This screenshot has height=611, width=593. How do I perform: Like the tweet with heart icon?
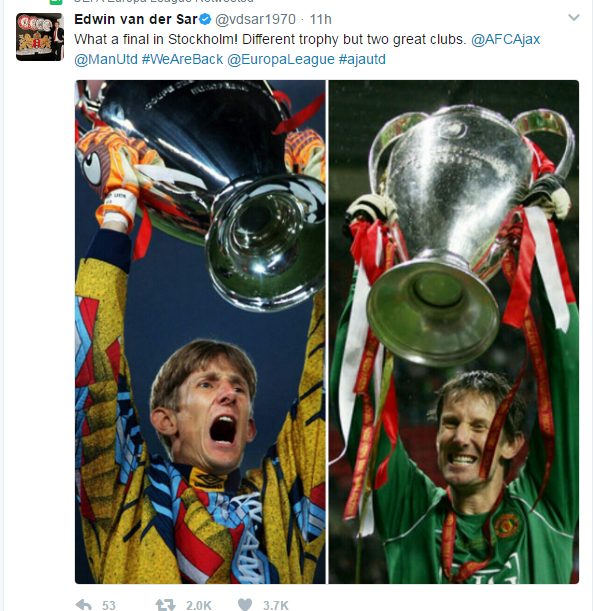click(245, 605)
